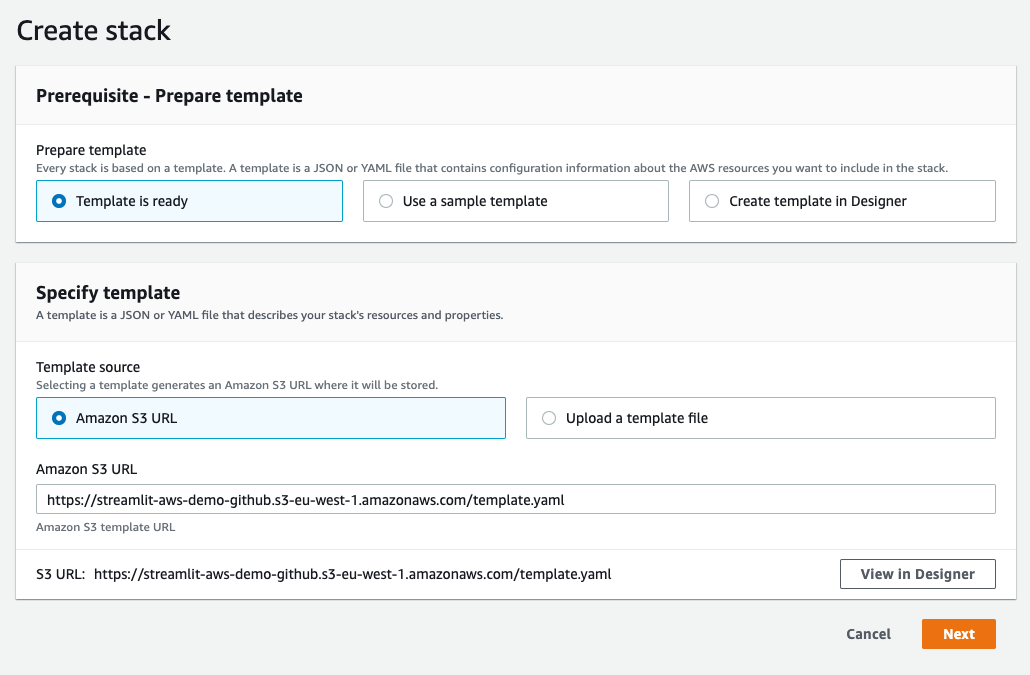1030x675 pixels.
Task: Cancel the stack creation
Action: (868, 634)
